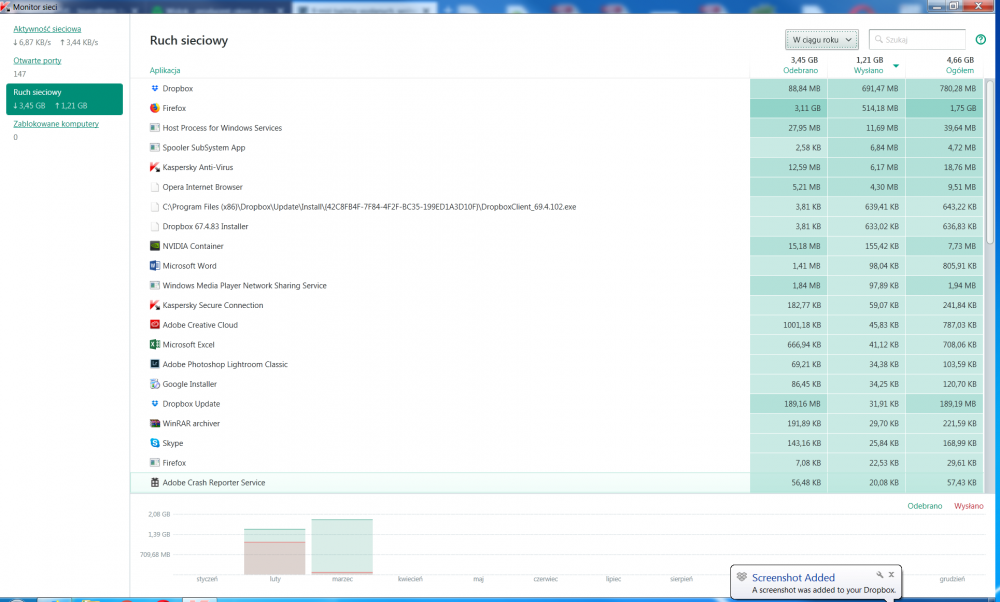1000x602 pixels.
Task: Click the NVIDIA Container icon
Action: click(x=154, y=246)
